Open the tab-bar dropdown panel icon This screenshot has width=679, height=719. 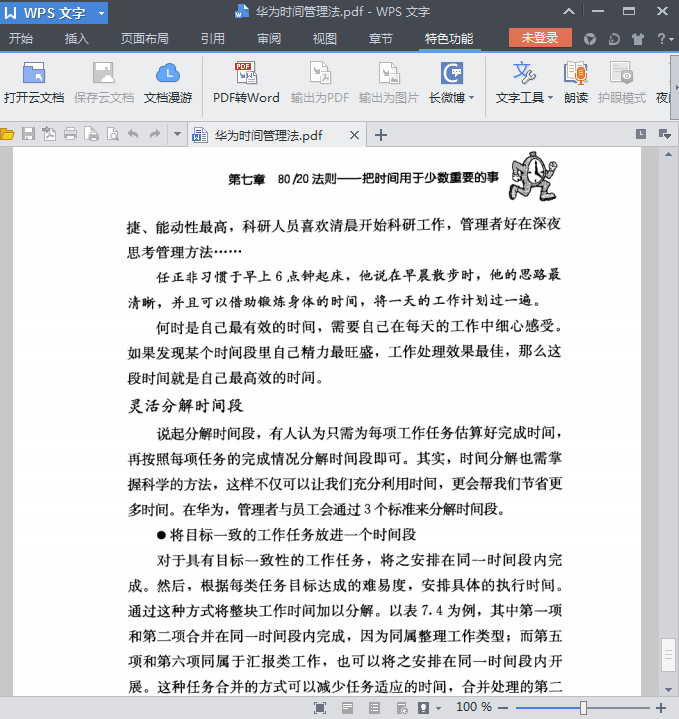coord(665,134)
